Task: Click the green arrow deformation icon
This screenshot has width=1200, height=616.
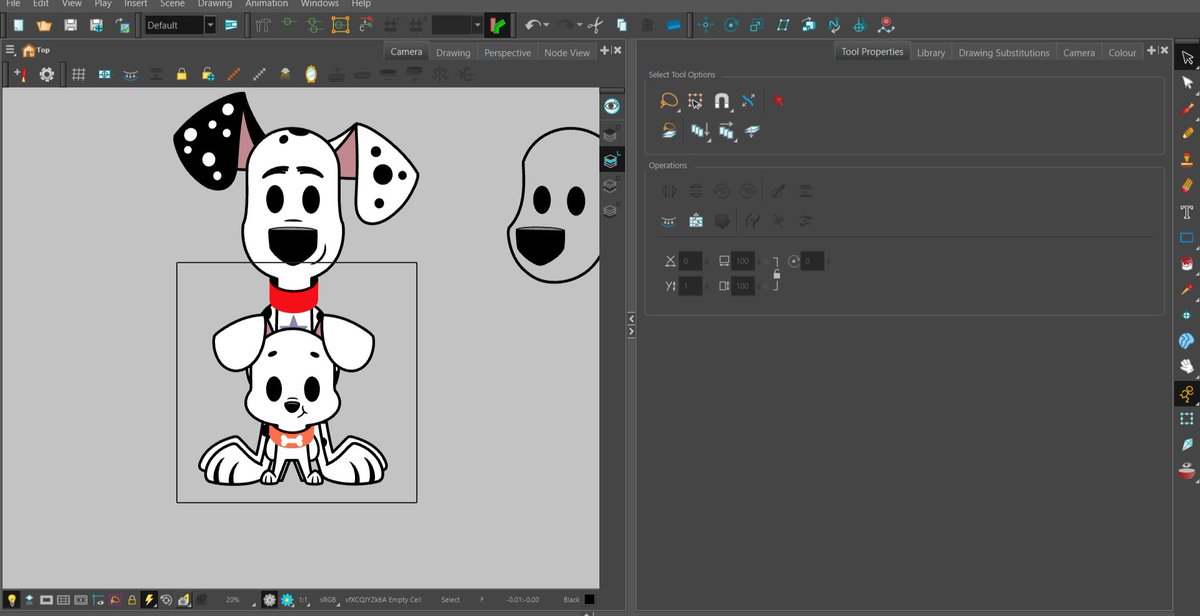Action: tap(498, 25)
